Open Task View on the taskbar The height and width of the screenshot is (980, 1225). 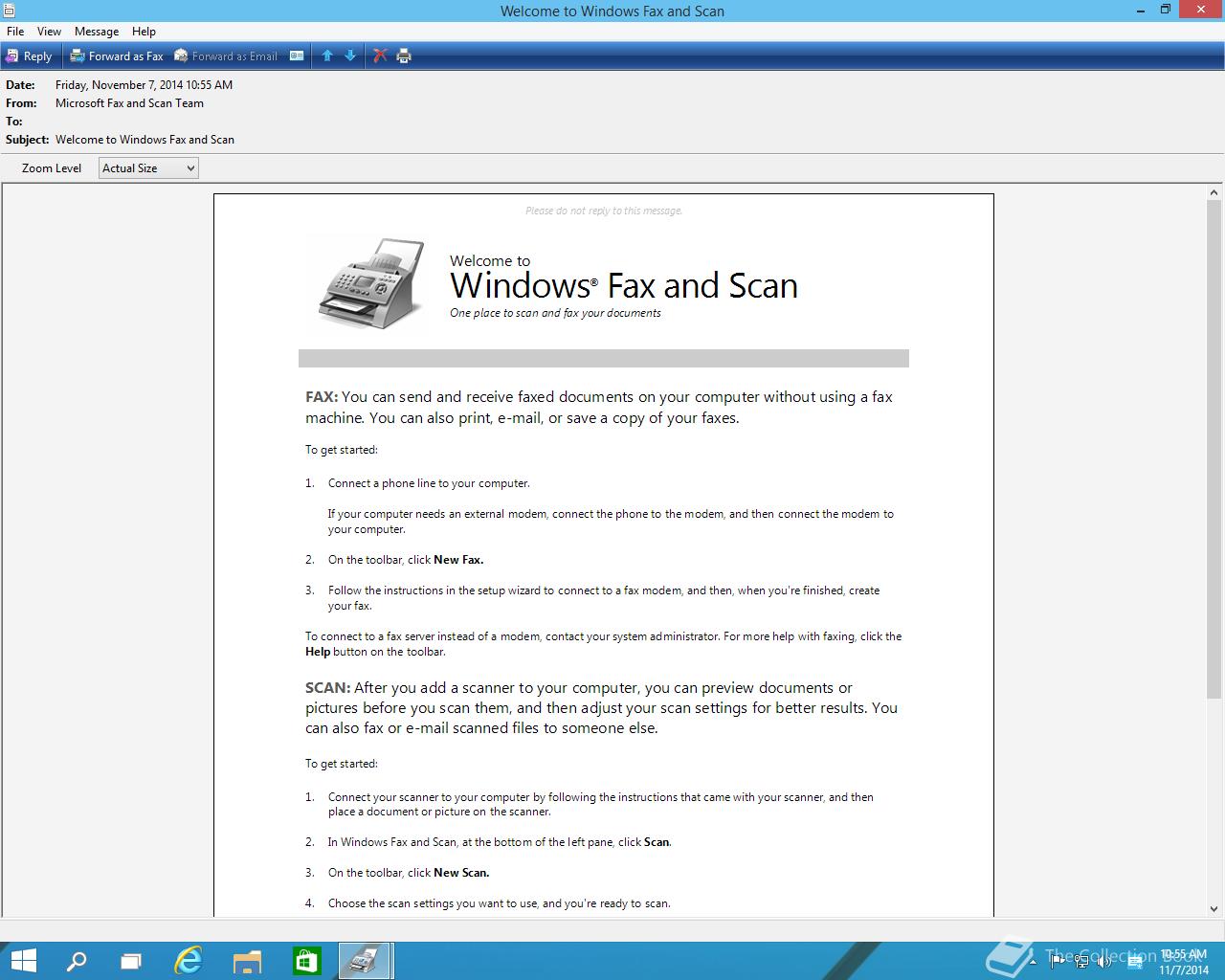[x=131, y=961]
